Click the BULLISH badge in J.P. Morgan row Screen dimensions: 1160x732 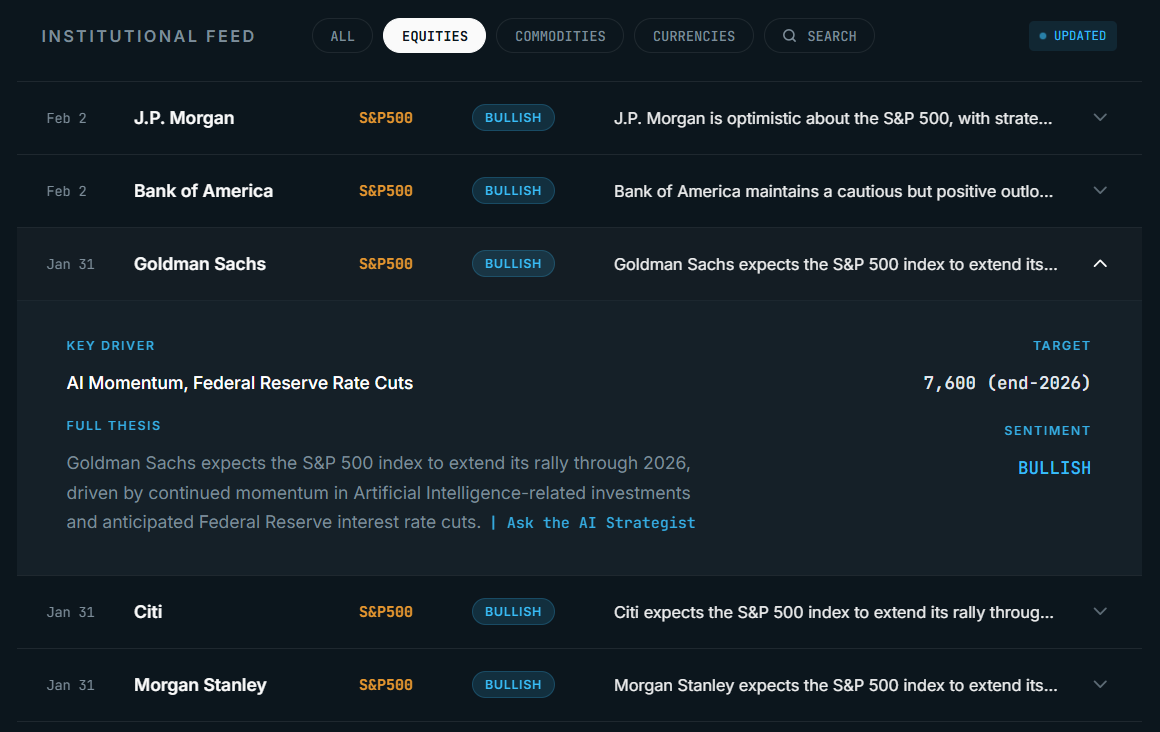(513, 118)
